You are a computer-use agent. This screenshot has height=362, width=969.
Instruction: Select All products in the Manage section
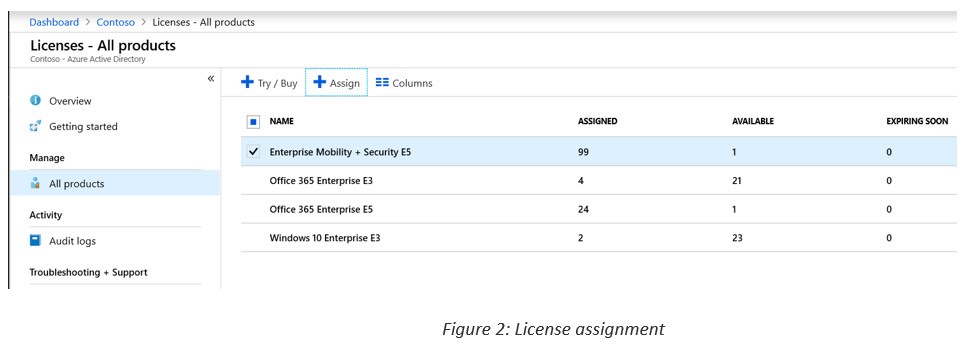click(x=115, y=183)
